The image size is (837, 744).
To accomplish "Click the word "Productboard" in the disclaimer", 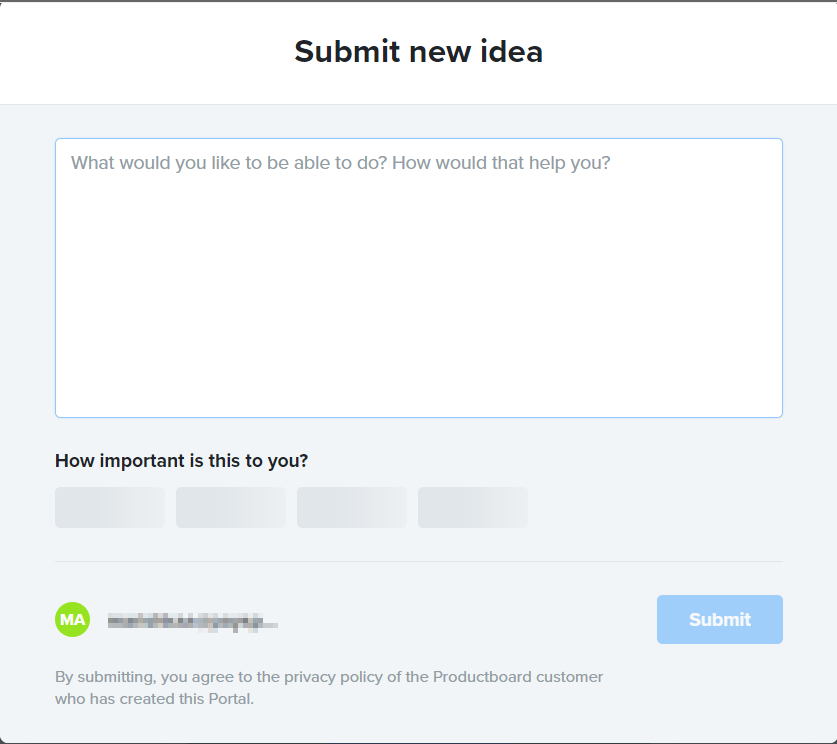I will pos(478,677).
